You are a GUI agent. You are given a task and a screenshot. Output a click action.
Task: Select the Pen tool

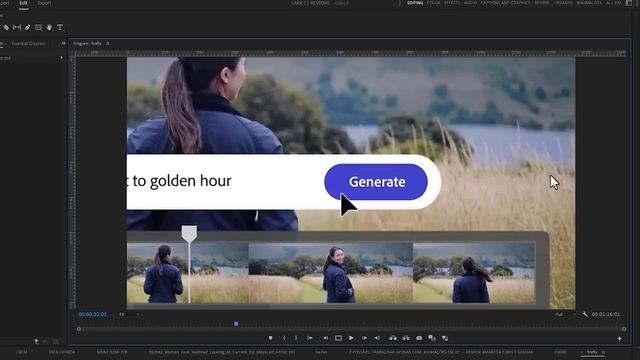[27, 27]
